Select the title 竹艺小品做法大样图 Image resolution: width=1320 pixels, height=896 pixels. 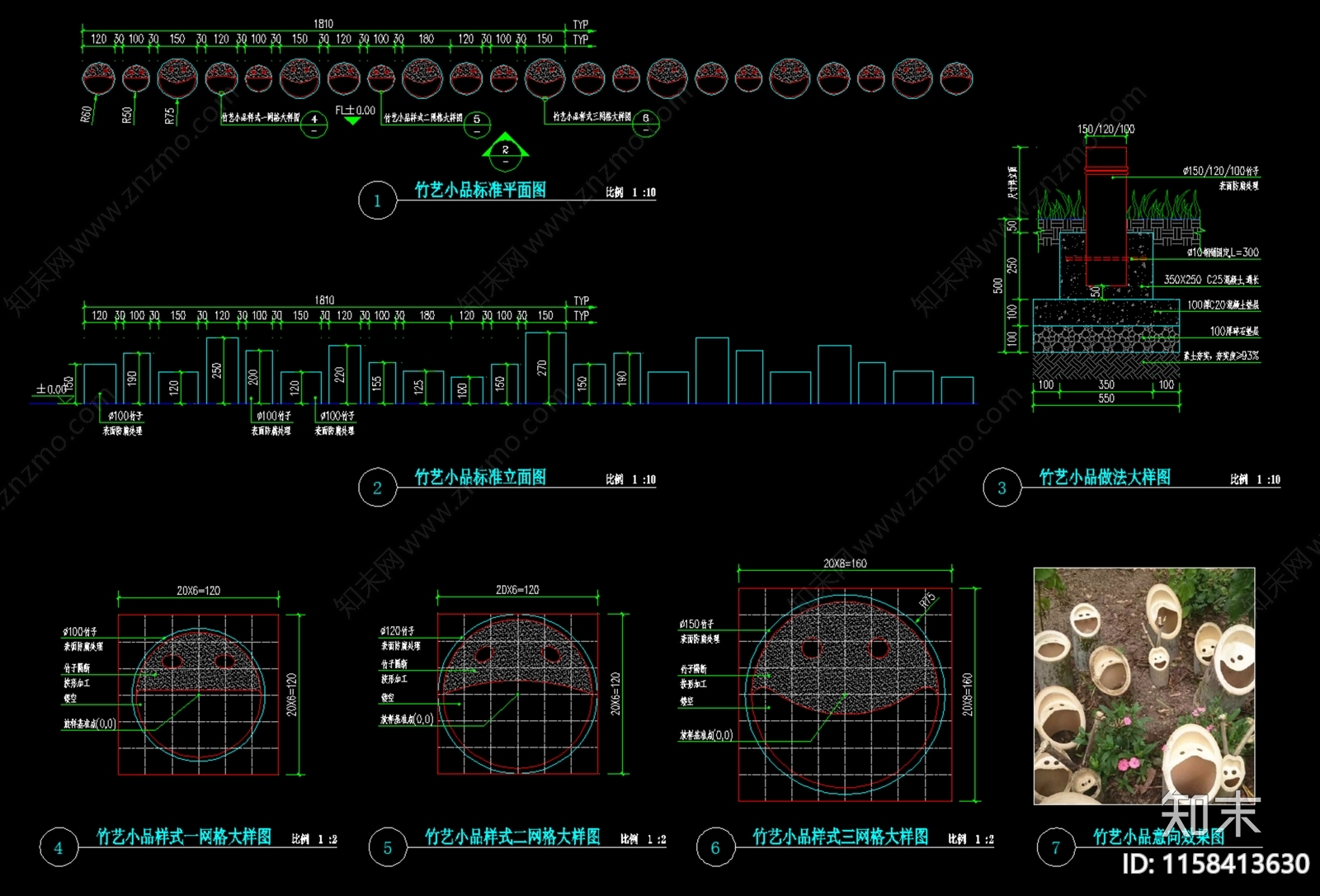[x=1105, y=477]
